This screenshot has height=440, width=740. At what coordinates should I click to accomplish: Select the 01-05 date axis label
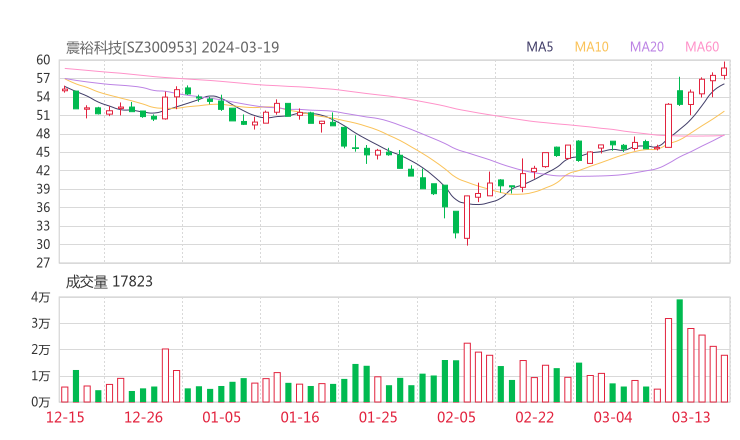tap(221, 417)
